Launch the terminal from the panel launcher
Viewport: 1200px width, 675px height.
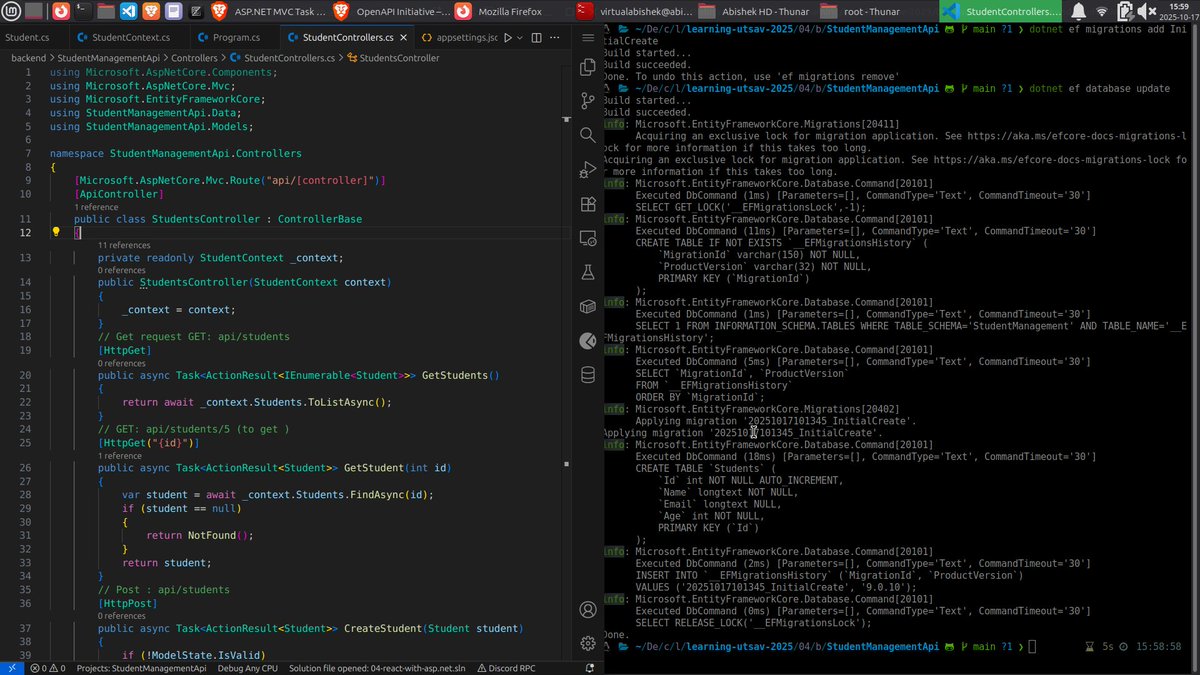click(84, 12)
